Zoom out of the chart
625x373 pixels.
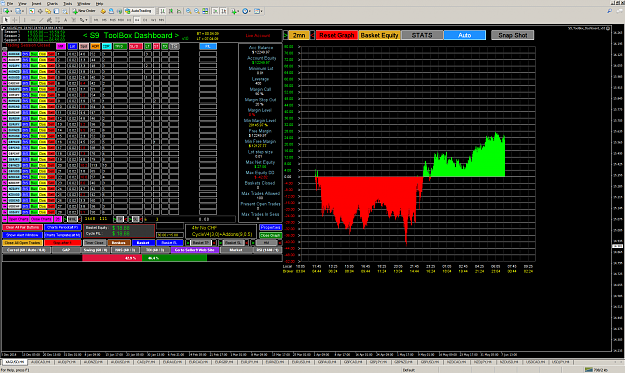tap(197, 11)
